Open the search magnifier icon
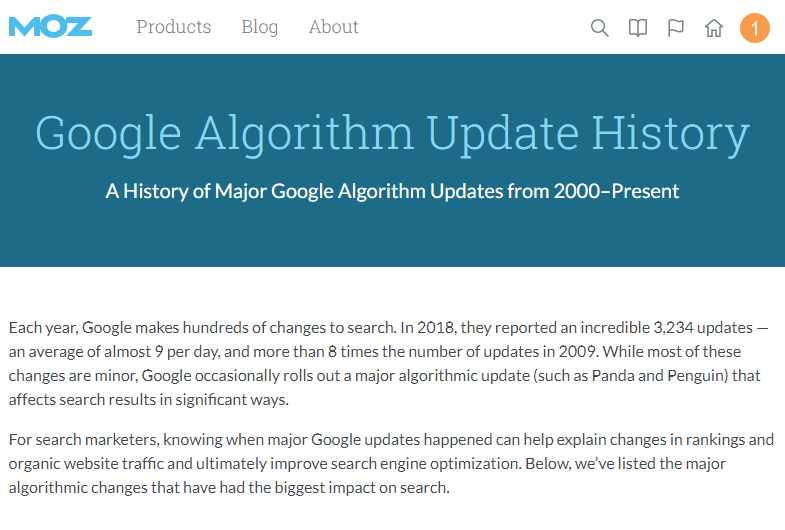785x530 pixels. tap(600, 28)
